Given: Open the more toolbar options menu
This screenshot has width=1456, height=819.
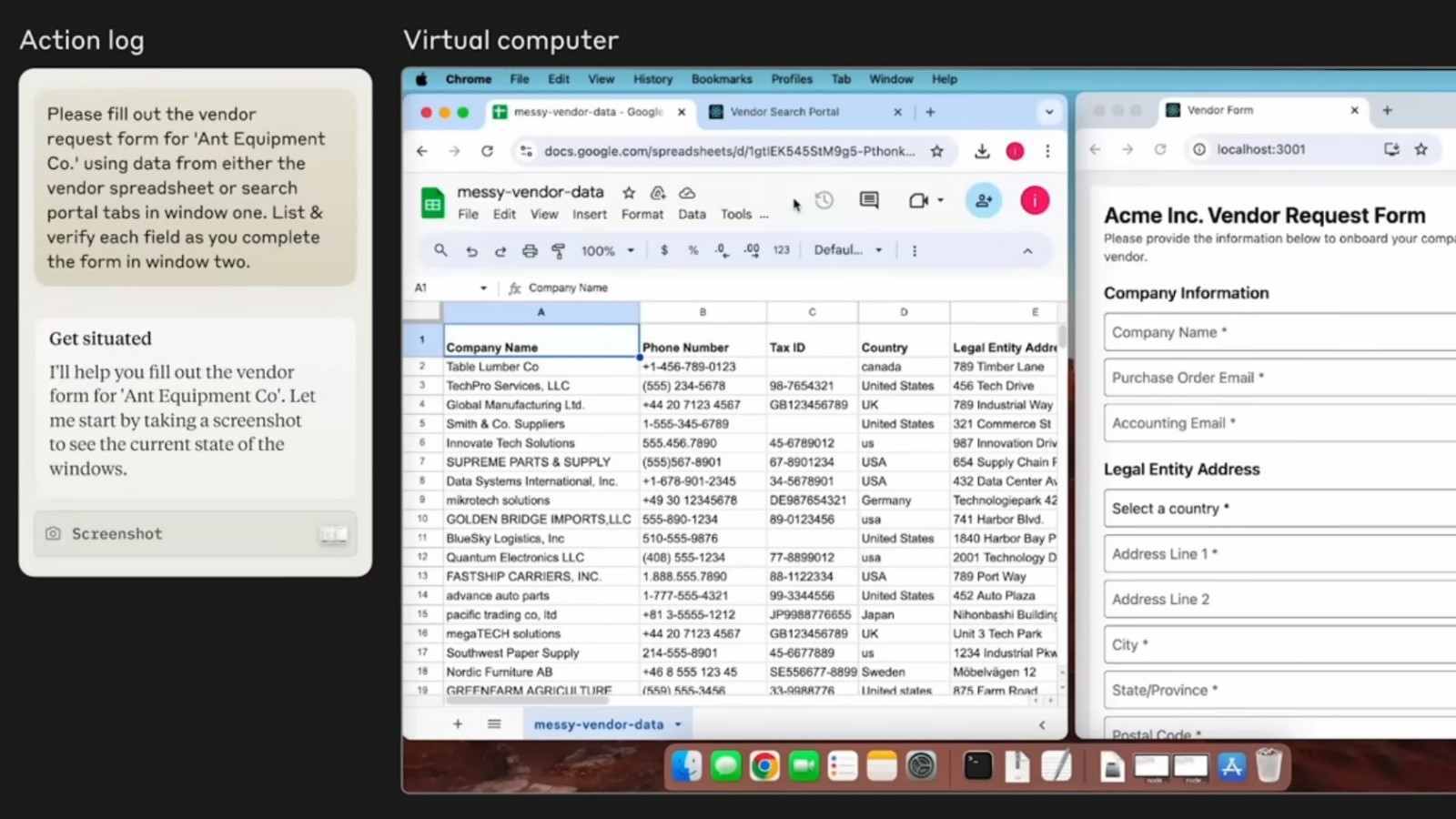Looking at the screenshot, I should 915,250.
